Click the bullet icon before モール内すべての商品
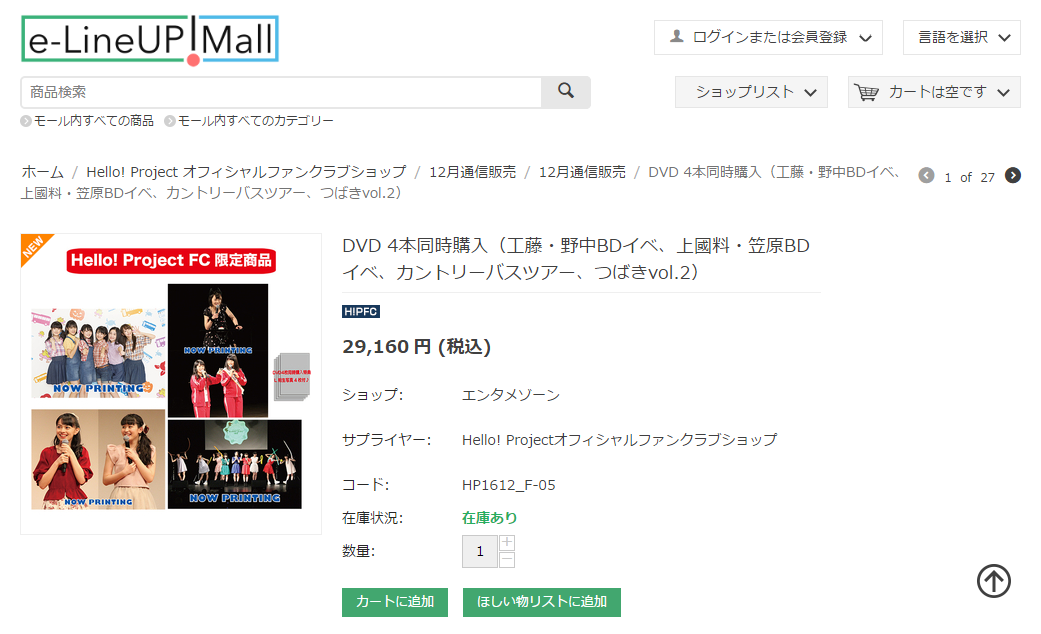The height and width of the screenshot is (634, 1041). 26,121
